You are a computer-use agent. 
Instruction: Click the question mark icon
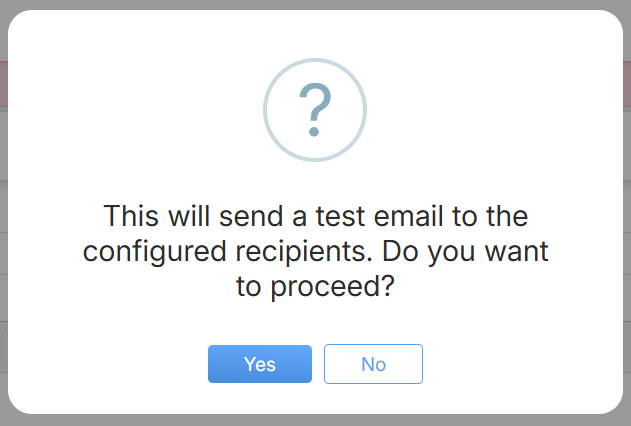(x=315, y=110)
